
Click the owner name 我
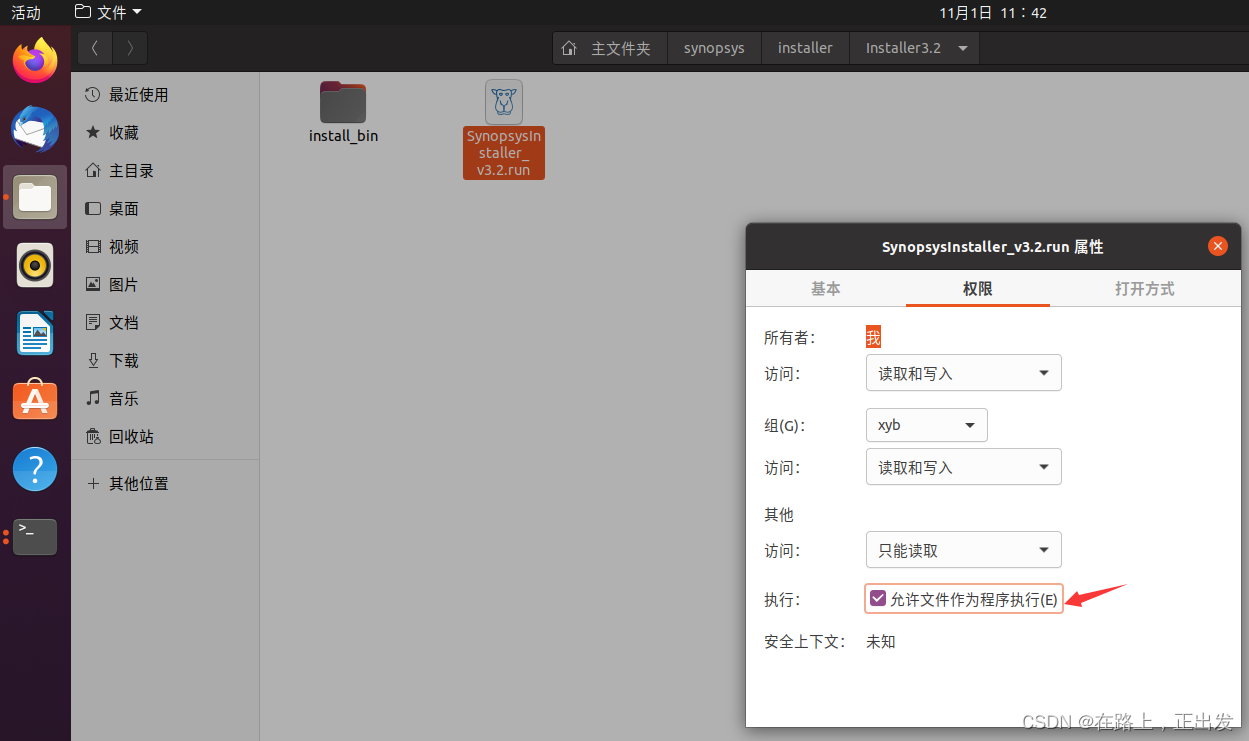[873, 338]
